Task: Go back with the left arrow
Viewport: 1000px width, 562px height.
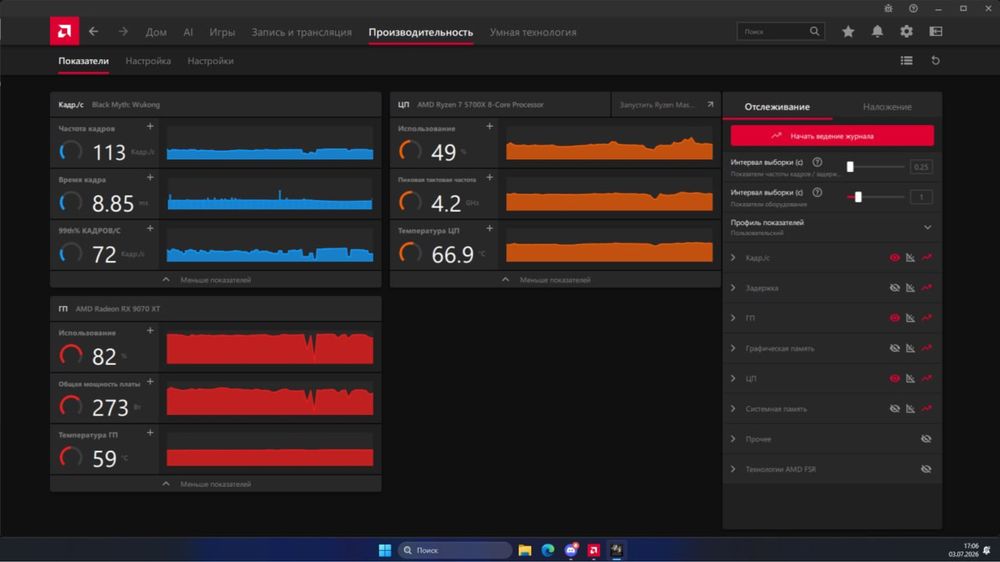Action: tap(94, 31)
